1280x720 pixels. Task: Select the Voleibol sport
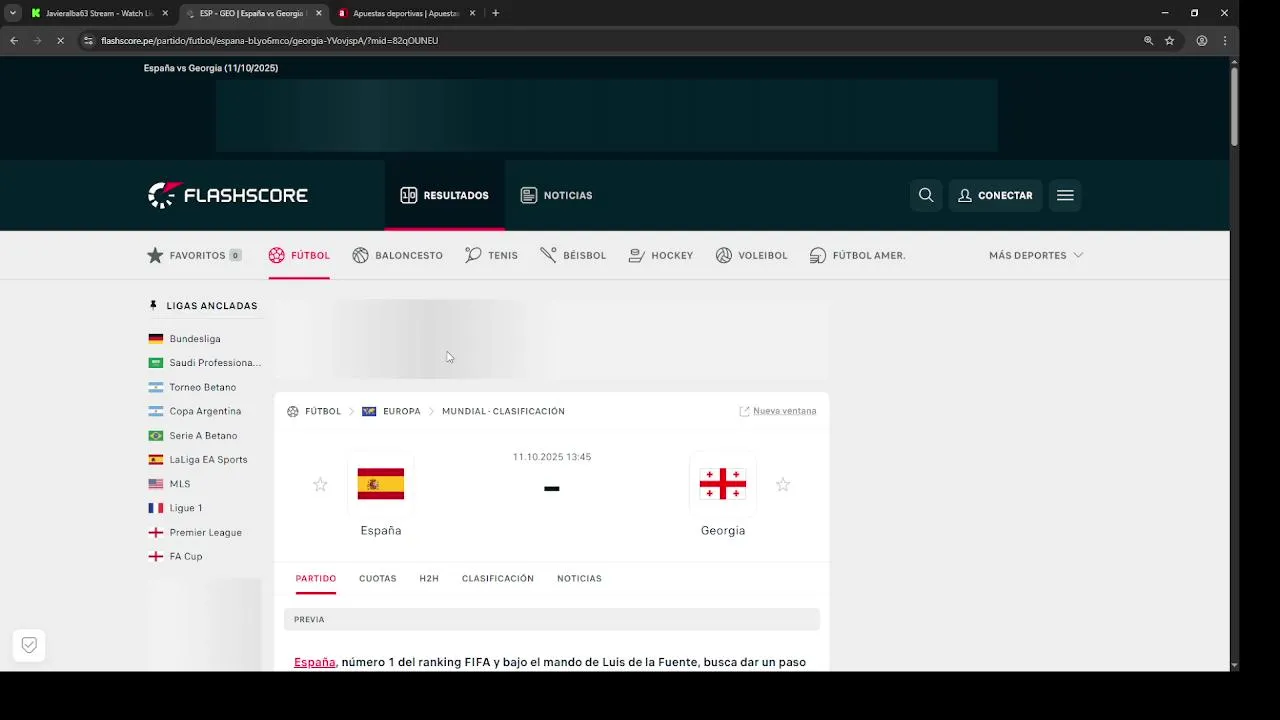coord(751,255)
